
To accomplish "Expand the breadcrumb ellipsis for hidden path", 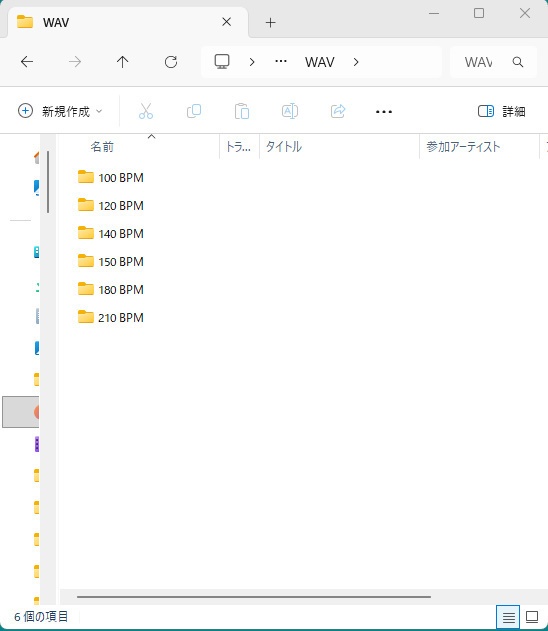I will (281, 62).
